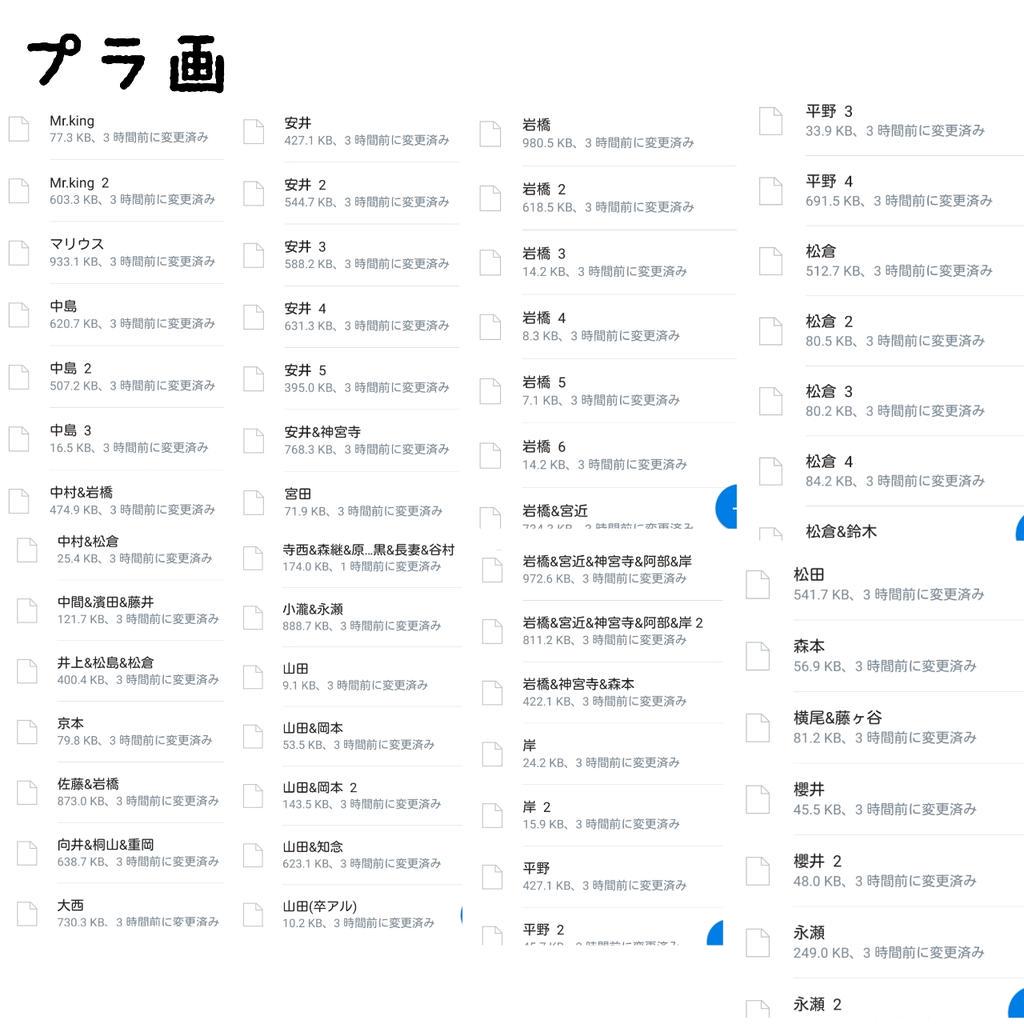
Task: Select the file icon beside 向井&桐山&重岡
Action: click(x=27, y=853)
